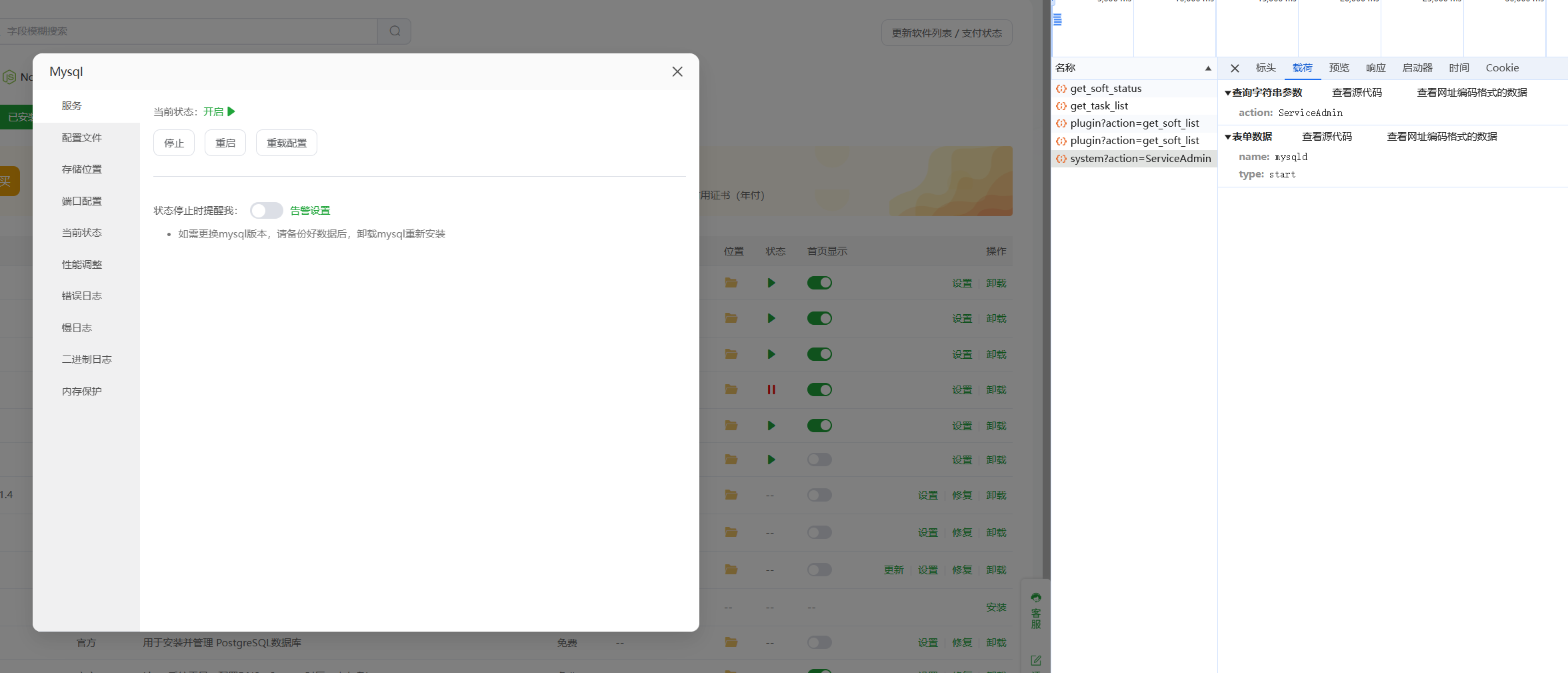Click 查看网址编码格式的数据 beside 查询字符串参数

tap(1471, 93)
